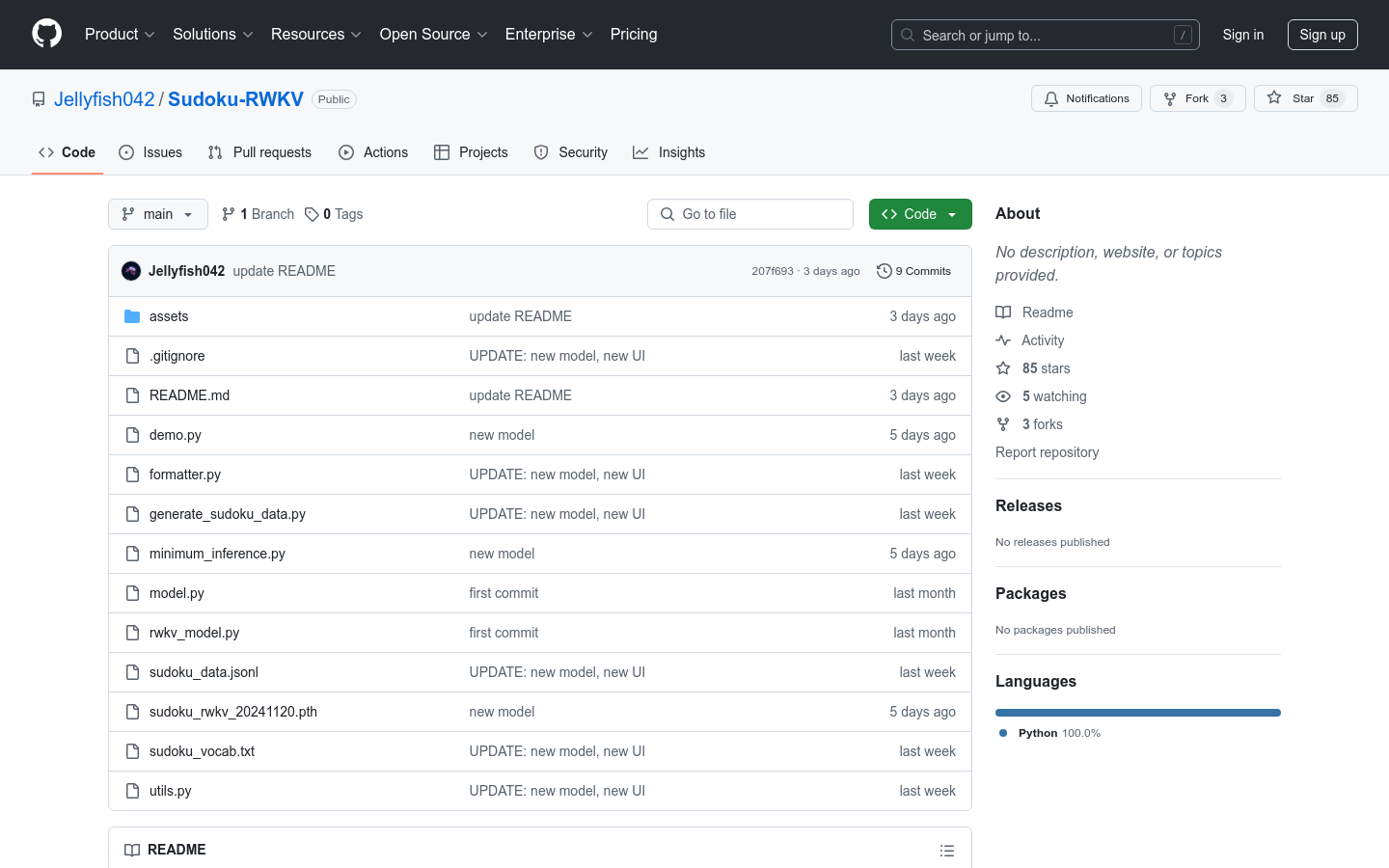Screen dimensions: 1389x868
Task: Click the Jellyfish042 avatar in commit row
Action: (131, 271)
